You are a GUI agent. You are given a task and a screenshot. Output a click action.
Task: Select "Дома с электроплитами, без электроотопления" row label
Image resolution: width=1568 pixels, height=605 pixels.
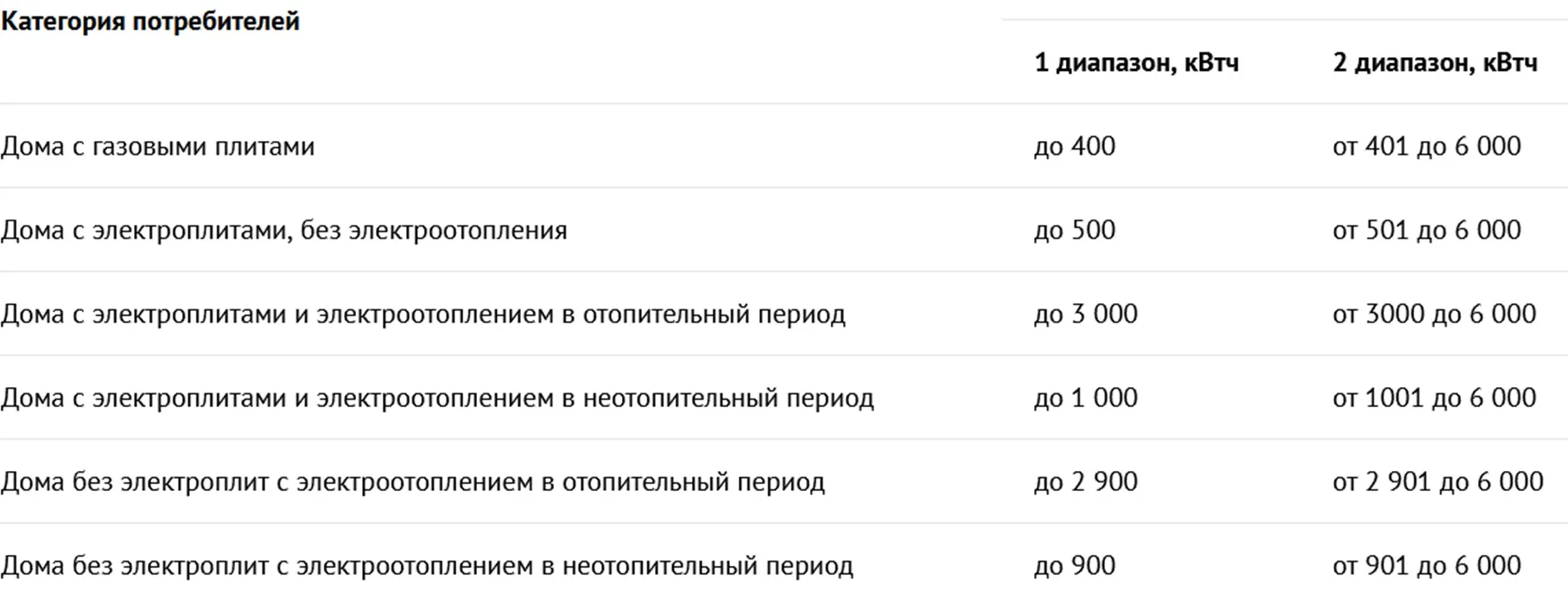[x=283, y=230]
